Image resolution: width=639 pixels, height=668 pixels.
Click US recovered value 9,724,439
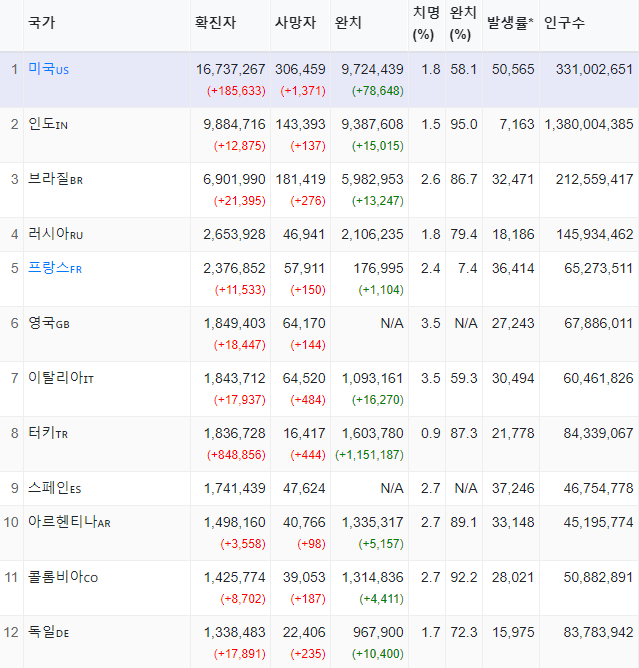372,69
